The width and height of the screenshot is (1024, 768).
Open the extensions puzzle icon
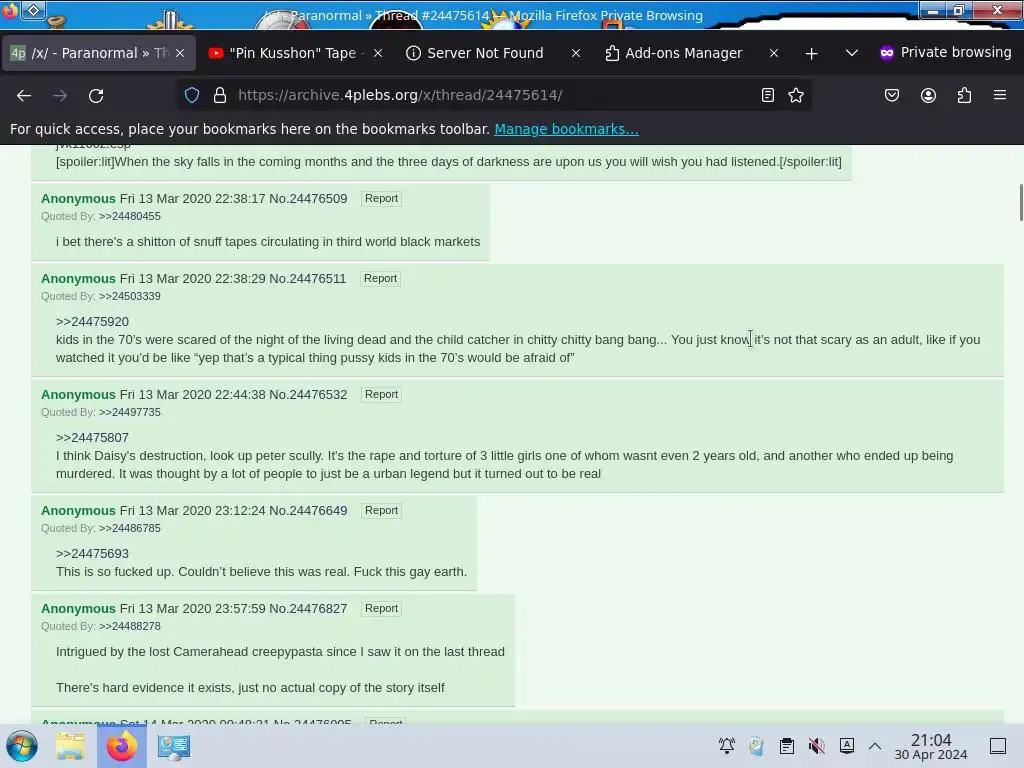click(x=964, y=95)
